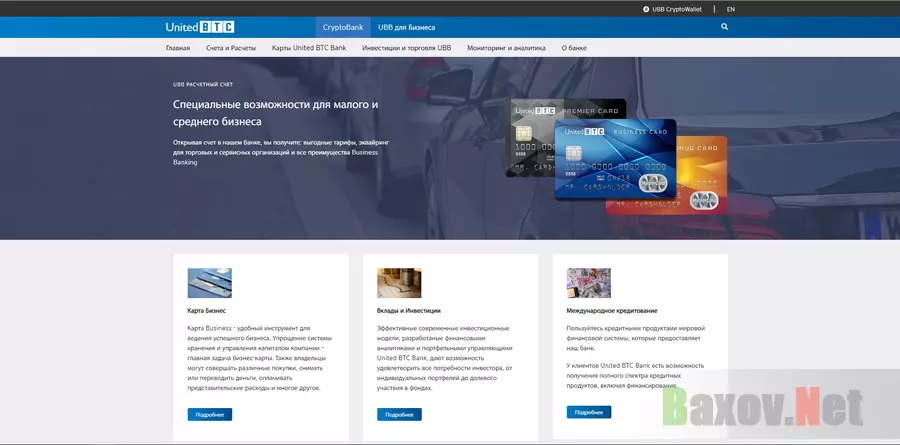Switch language to EN
900x445 pixels.
pyautogui.click(x=731, y=9)
